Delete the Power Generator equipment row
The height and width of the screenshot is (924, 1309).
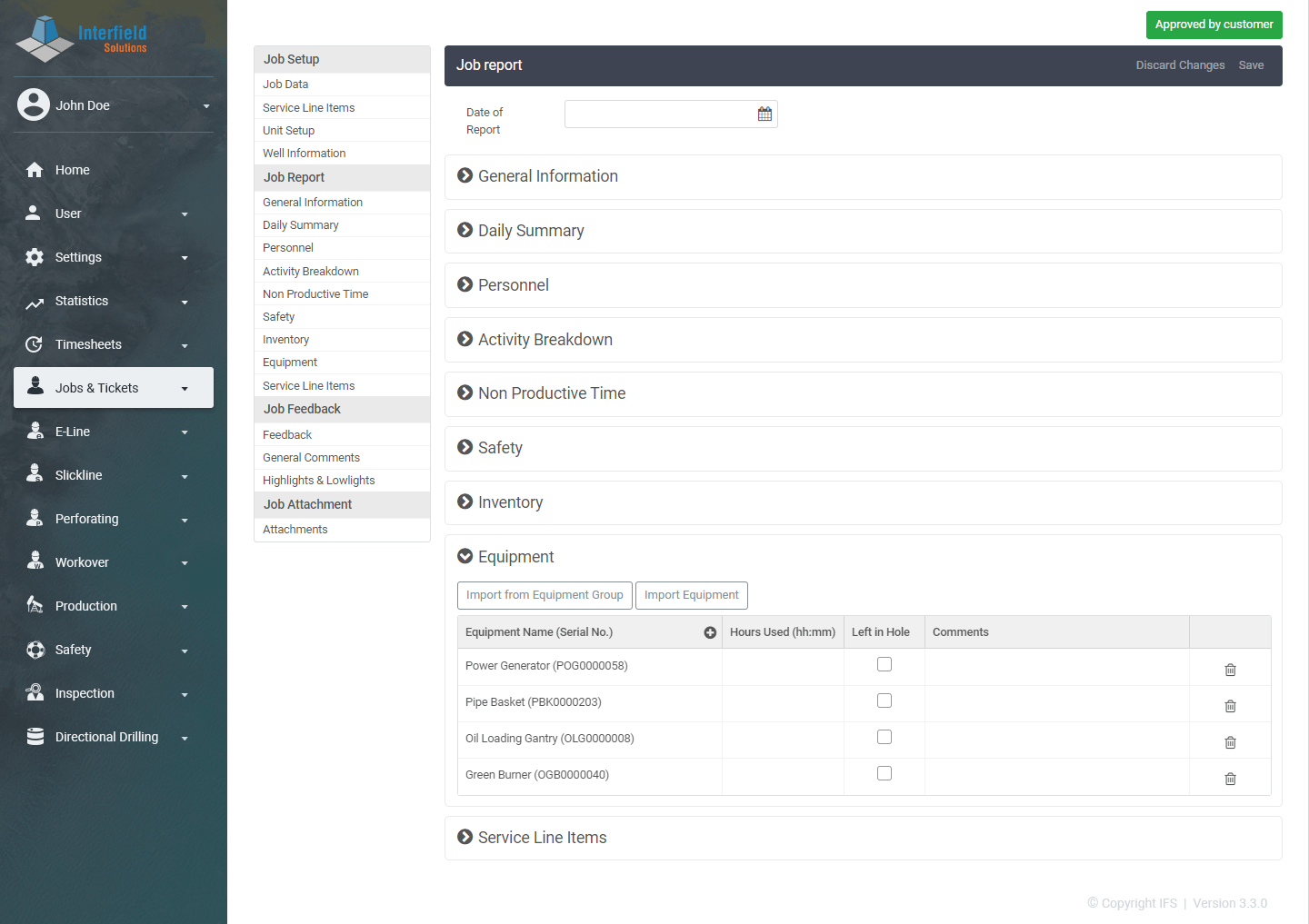(1230, 670)
